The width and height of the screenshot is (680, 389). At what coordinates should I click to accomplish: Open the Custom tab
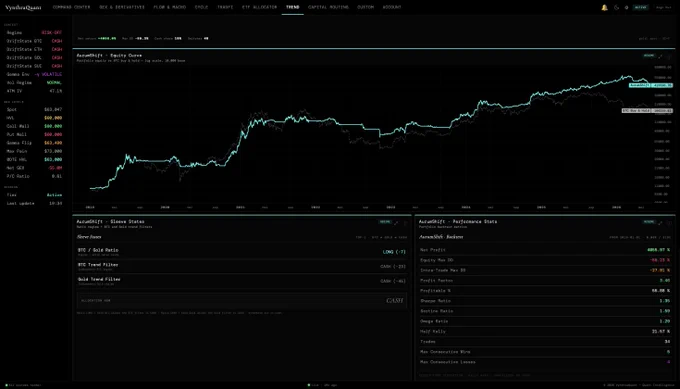[366, 7]
